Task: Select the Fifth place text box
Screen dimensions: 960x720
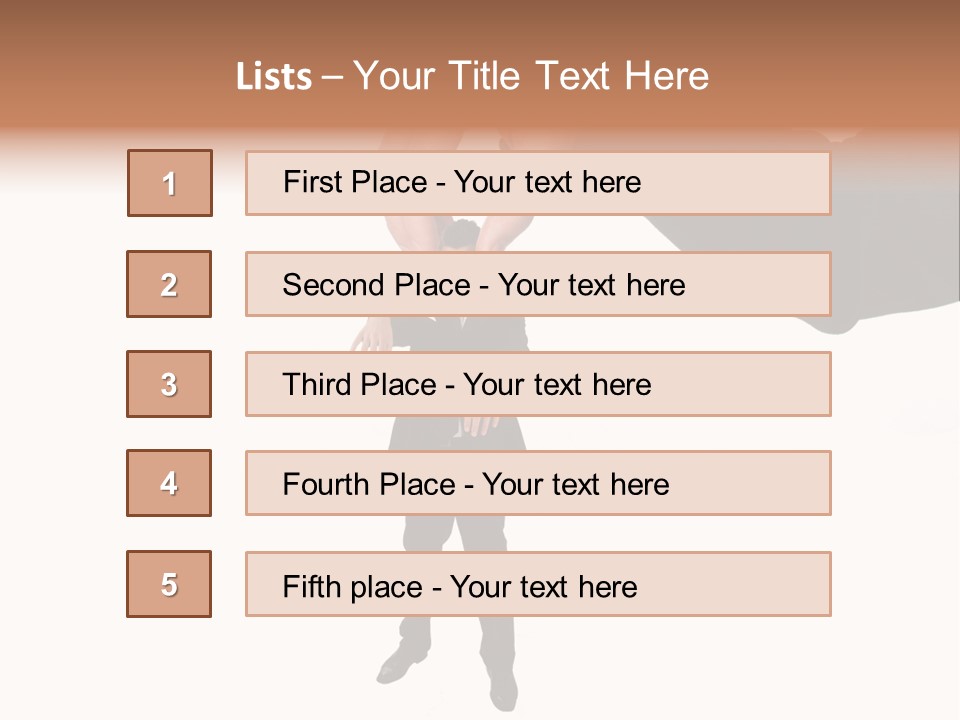Action: (x=538, y=584)
